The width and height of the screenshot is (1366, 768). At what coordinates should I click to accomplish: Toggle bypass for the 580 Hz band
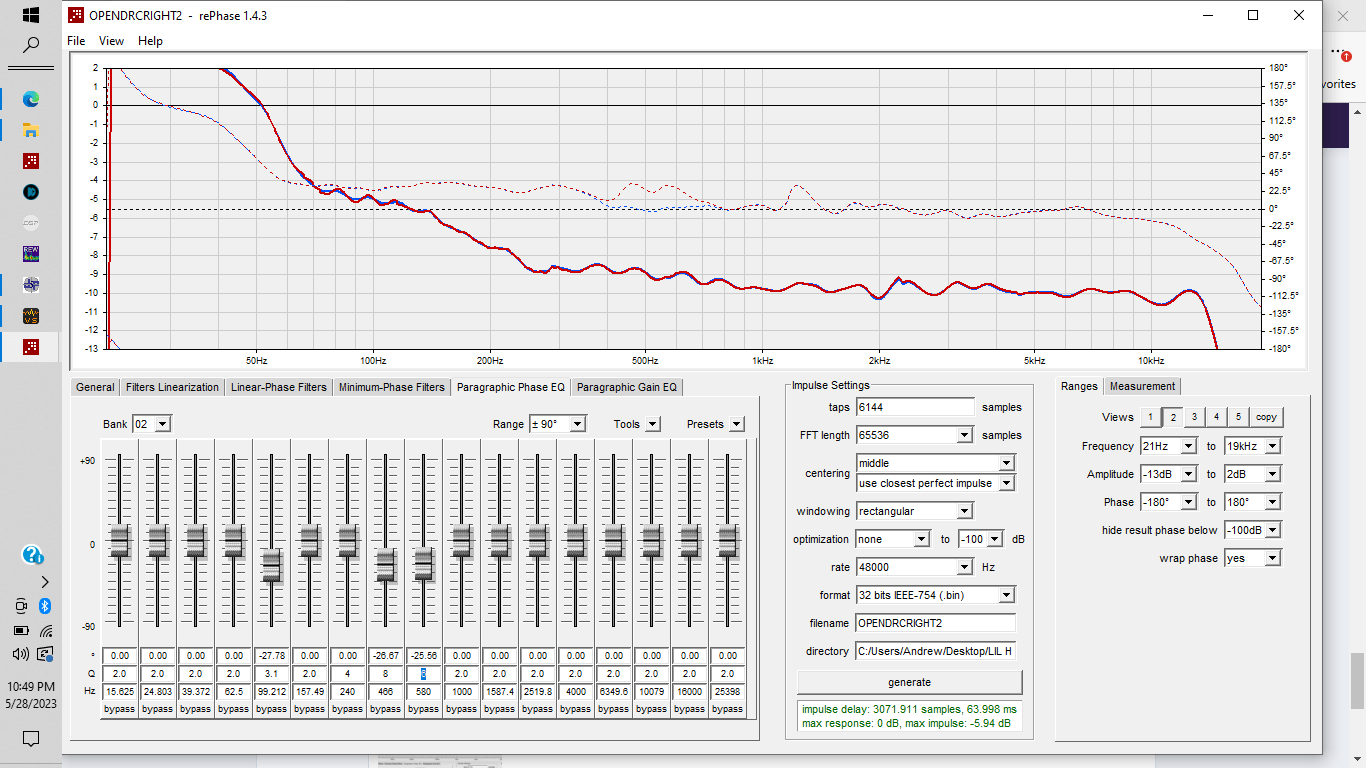423,709
